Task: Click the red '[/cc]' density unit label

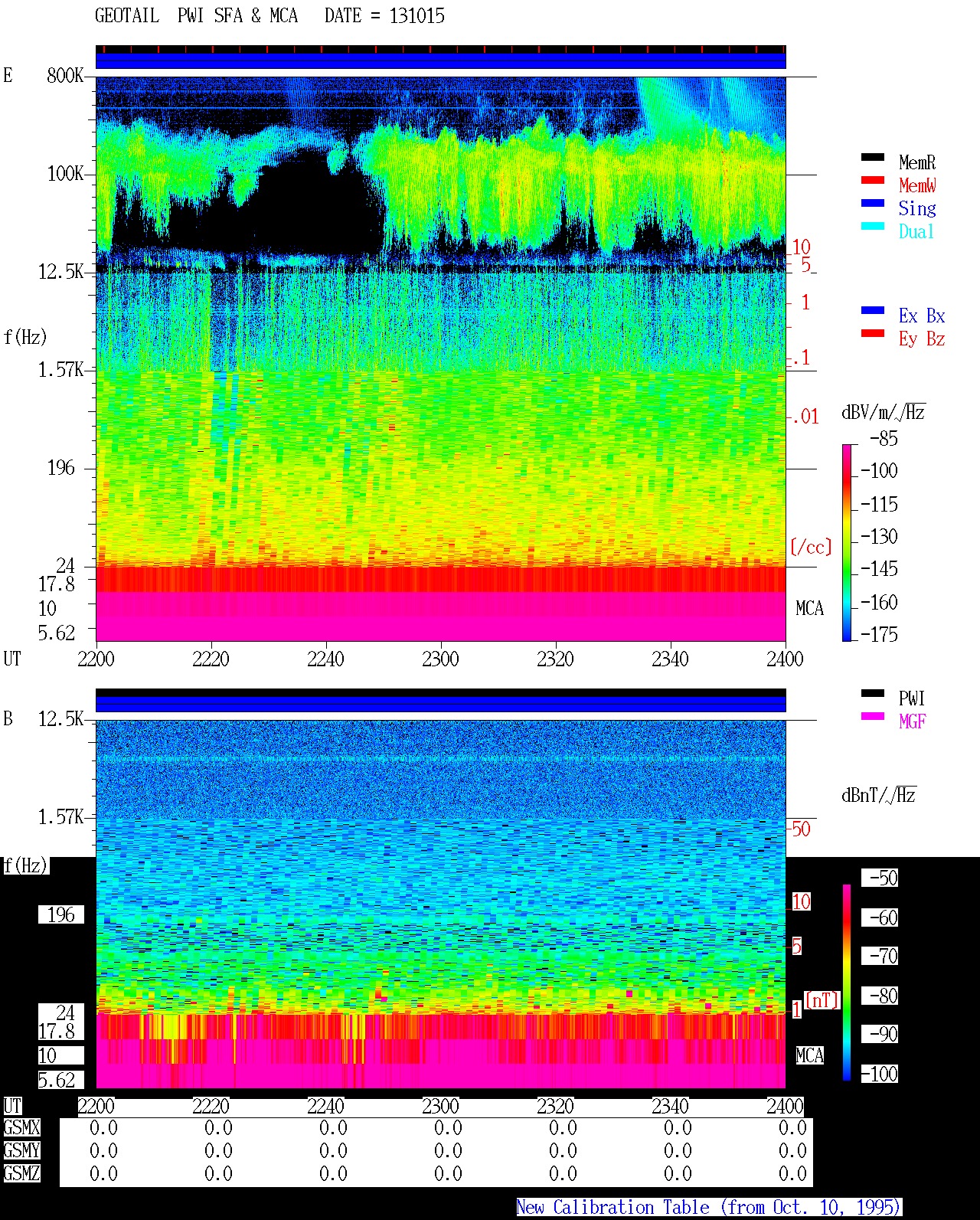Action: click(x=811, y=547)
